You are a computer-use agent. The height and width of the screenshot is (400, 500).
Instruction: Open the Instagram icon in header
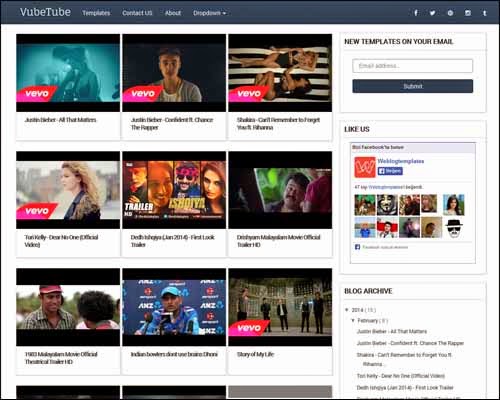click(468, 13)
